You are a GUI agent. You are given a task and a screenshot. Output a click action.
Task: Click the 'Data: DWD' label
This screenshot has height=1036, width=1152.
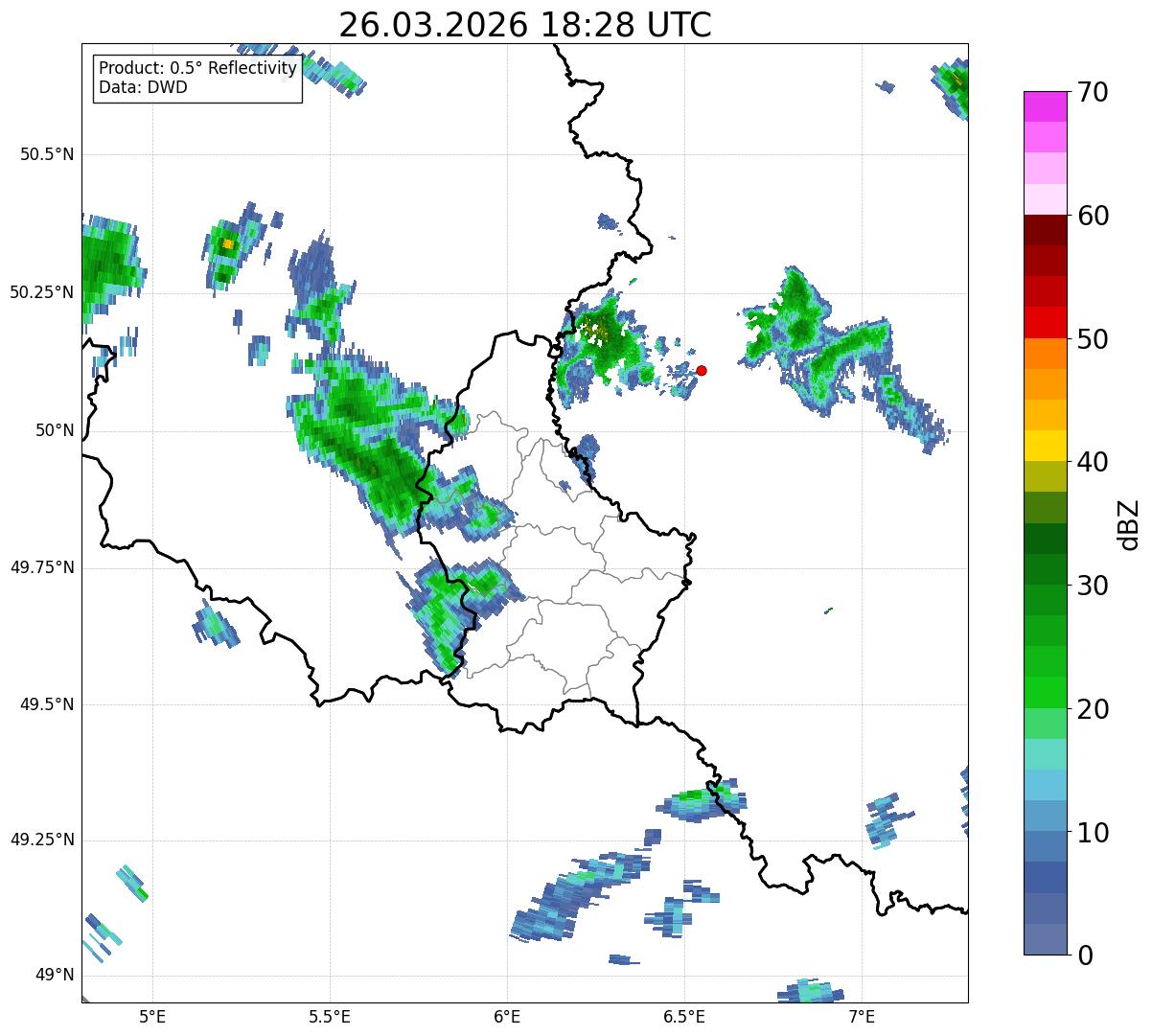coord(144,87)
